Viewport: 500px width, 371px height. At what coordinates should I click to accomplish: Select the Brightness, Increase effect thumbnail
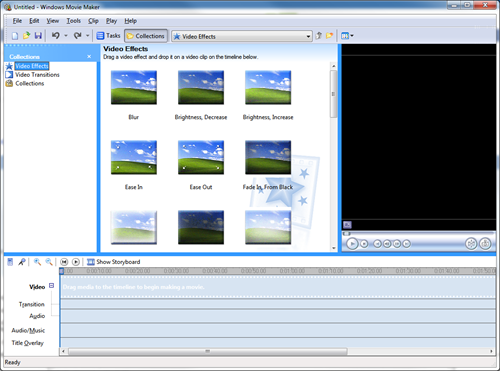pyautogui.click(x=268, y=88)
